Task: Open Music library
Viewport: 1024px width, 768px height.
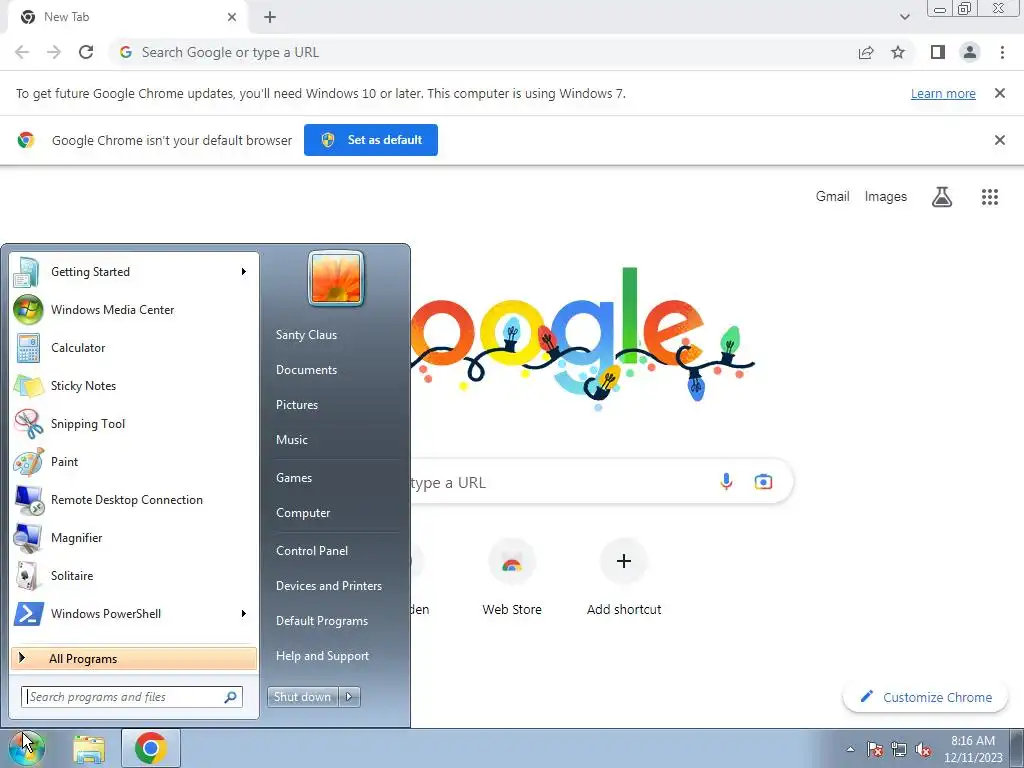Action: pos(292,440)
